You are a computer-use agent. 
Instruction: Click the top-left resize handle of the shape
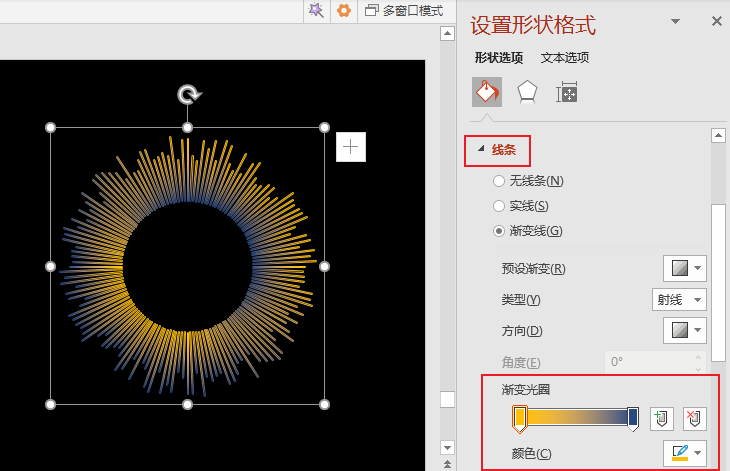point(50,127)
